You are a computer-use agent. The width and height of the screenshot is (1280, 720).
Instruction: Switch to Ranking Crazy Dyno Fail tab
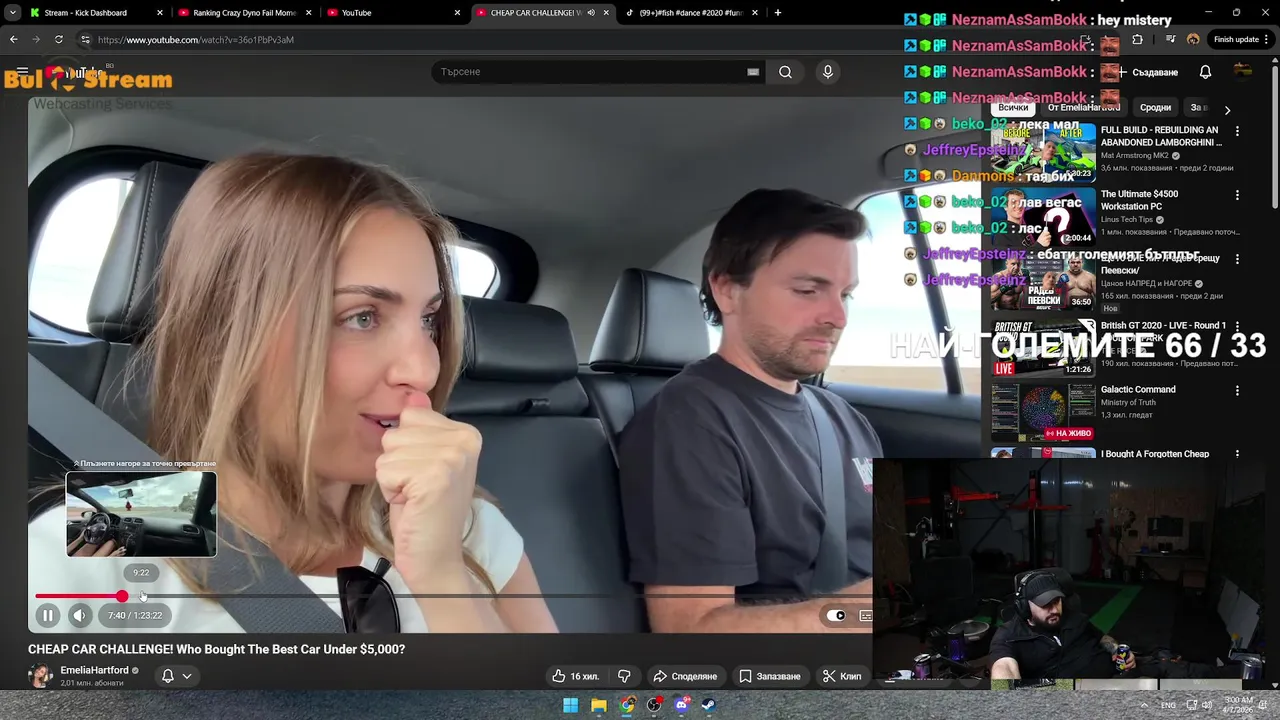[x=245, y=13]
